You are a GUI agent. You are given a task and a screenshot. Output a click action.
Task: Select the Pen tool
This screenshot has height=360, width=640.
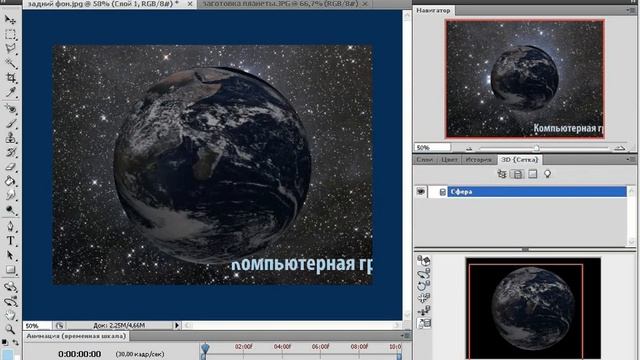tap(10, 226)
